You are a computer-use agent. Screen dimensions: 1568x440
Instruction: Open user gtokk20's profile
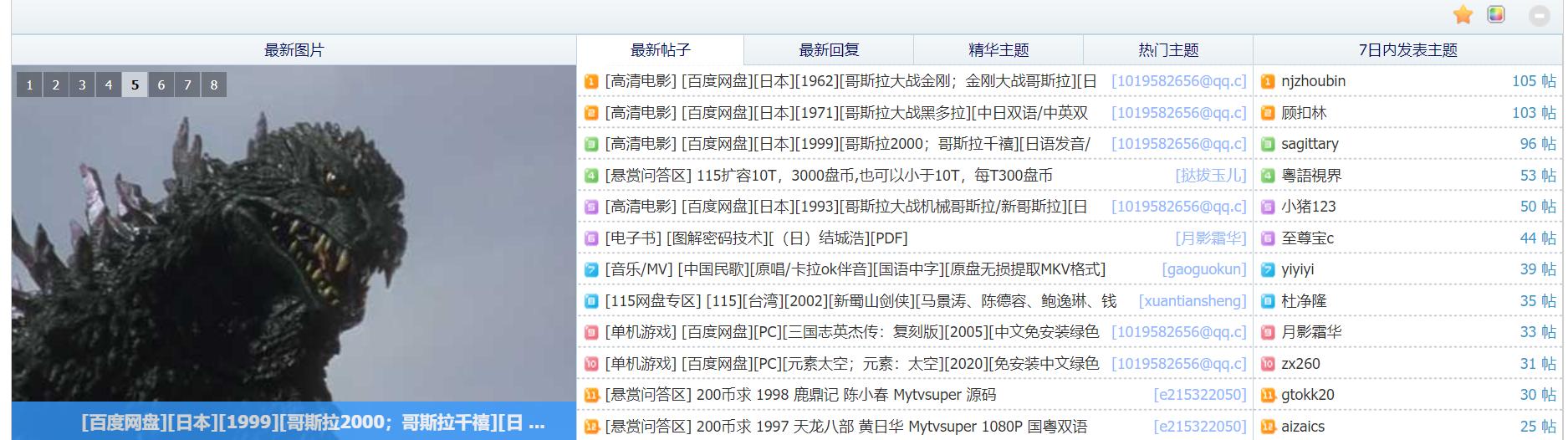1308,395
